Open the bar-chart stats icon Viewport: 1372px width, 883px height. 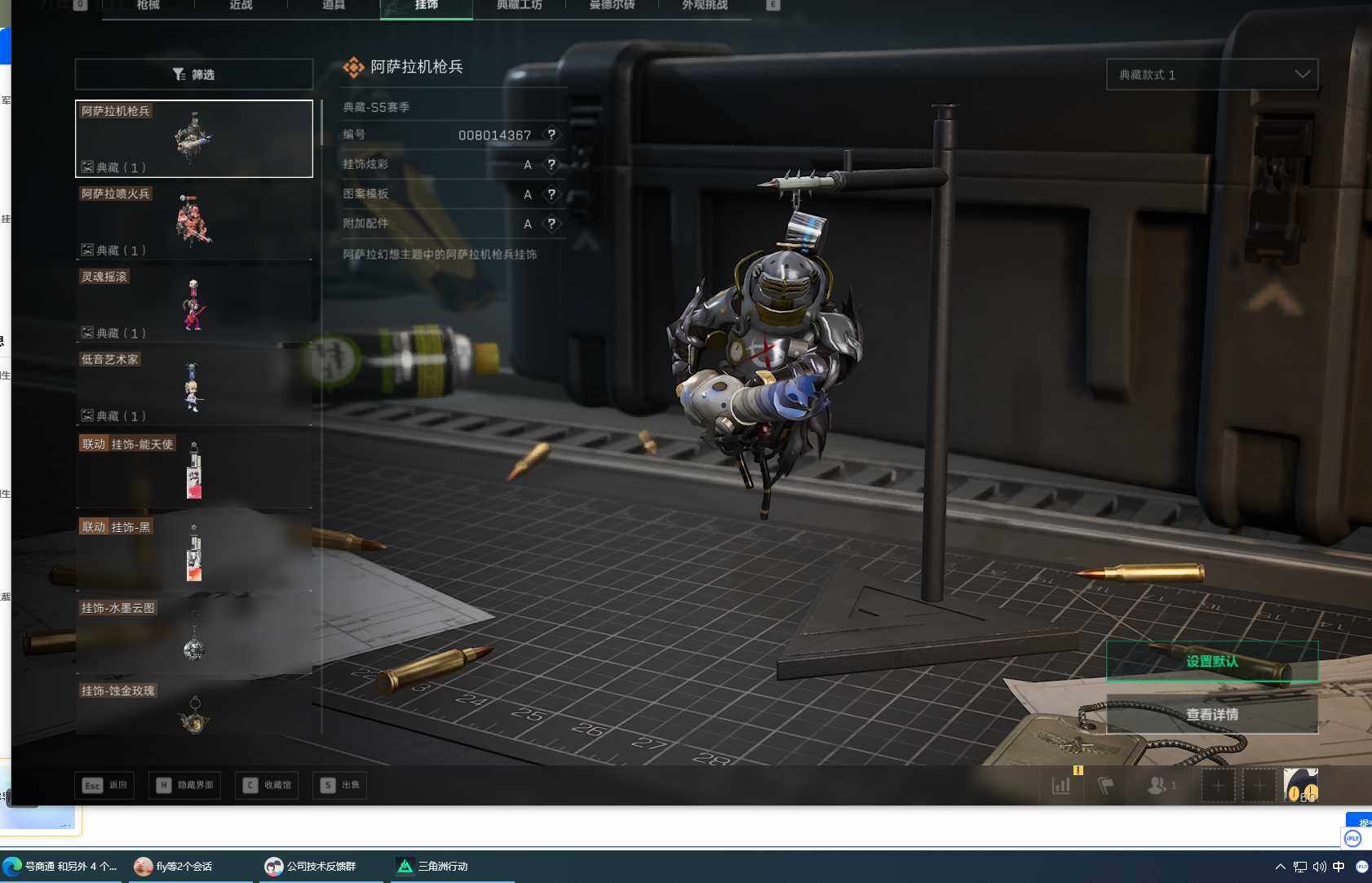pyautogui.click(x=1061, y=785)
